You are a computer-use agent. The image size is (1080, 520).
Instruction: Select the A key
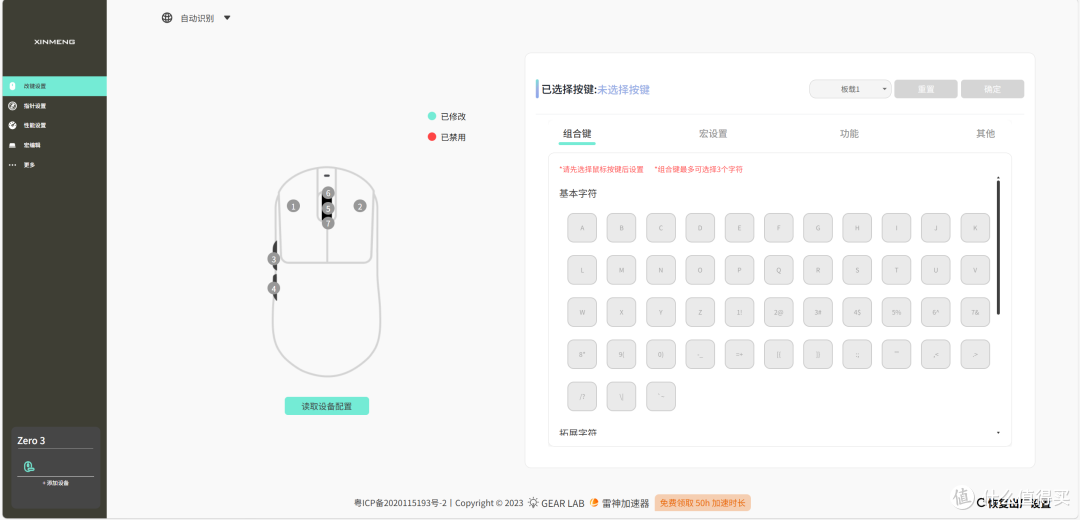coord(582,228)
